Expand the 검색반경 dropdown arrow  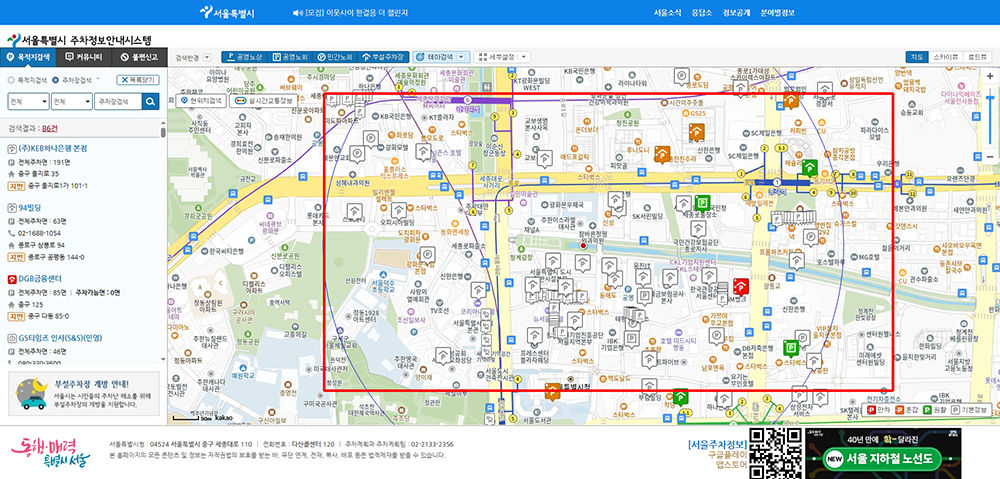pos(207,57)
